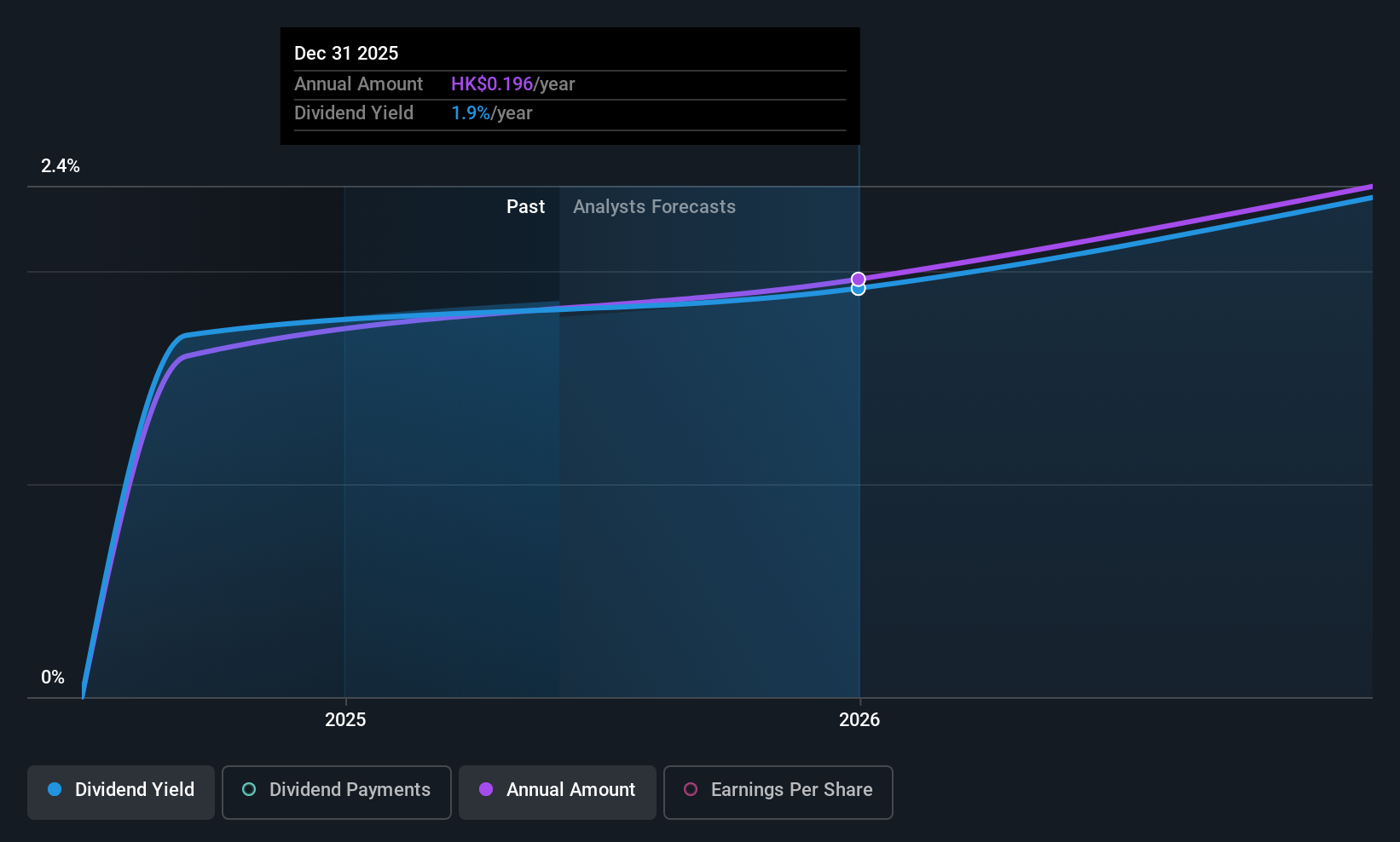Click the Annual Amount tooltip row label

358,84
